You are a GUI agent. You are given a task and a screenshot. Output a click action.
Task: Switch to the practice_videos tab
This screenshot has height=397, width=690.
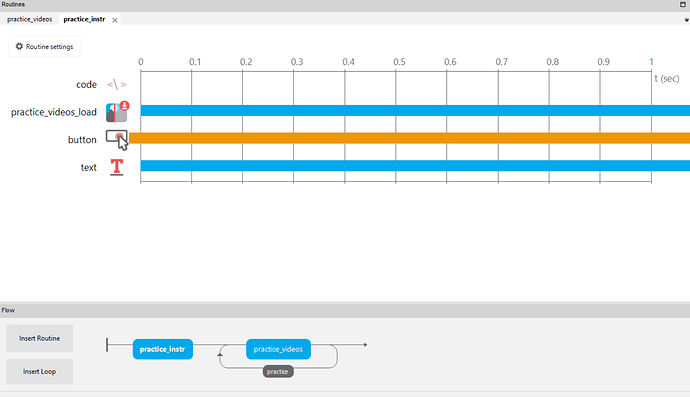[29, 19]
